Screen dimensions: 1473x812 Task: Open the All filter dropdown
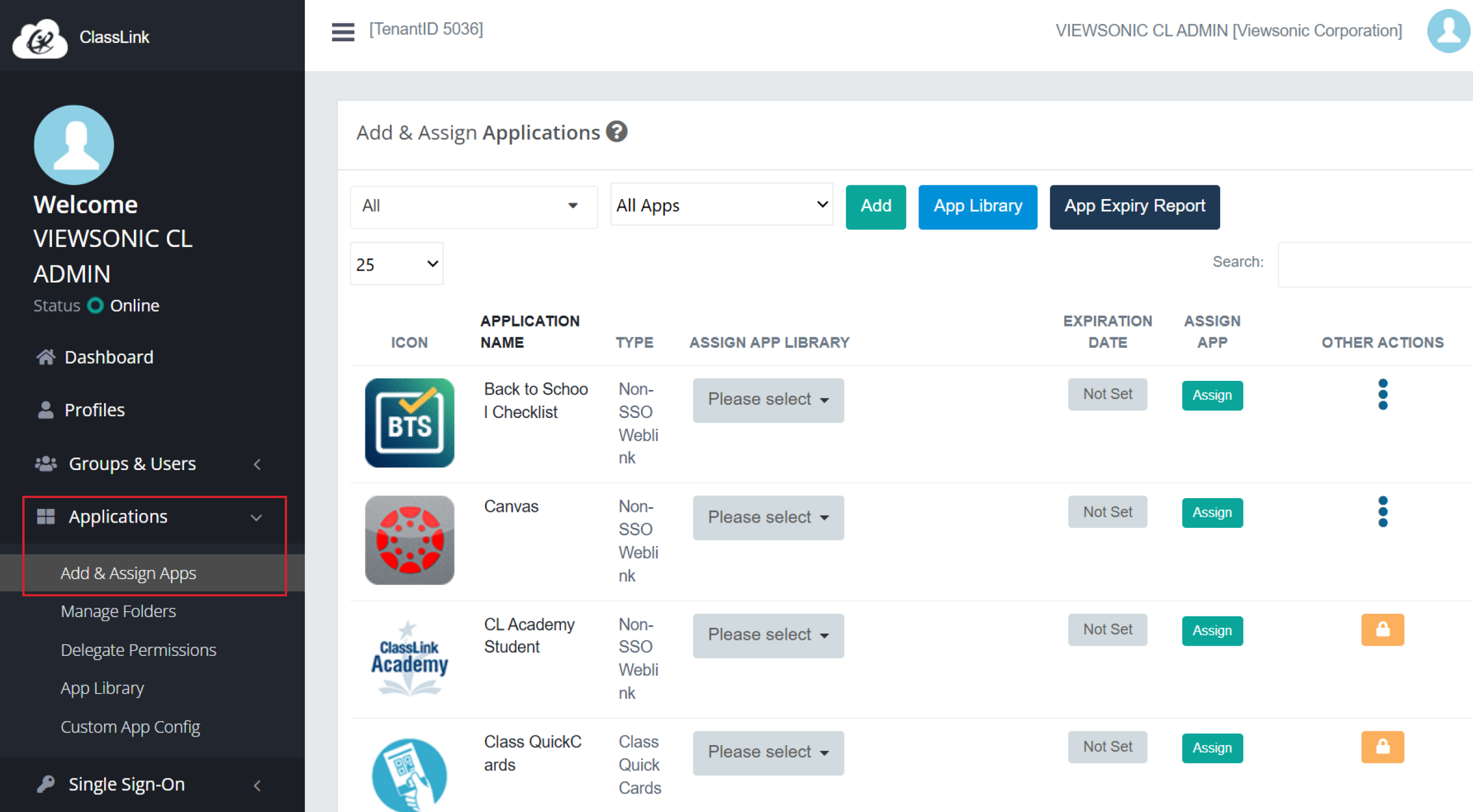(x=473, y=206)
